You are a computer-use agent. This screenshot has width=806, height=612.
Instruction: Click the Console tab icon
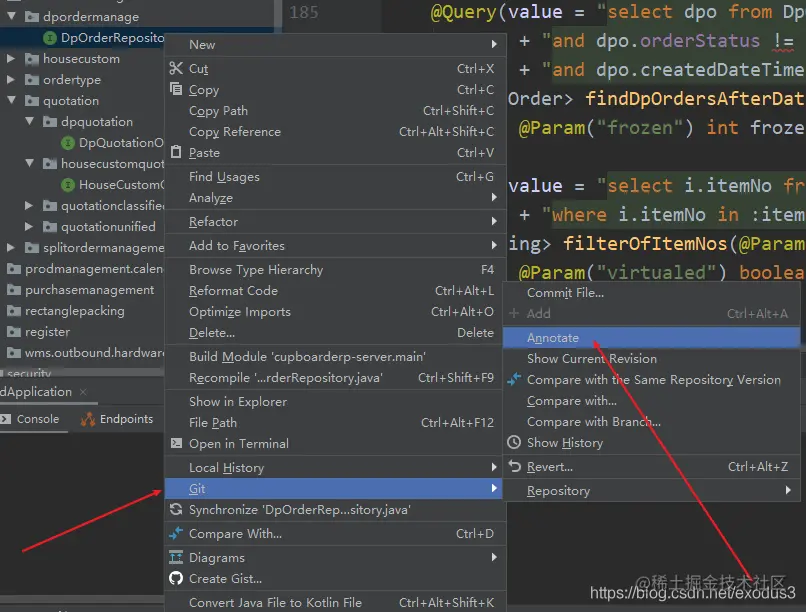point(6,419)
